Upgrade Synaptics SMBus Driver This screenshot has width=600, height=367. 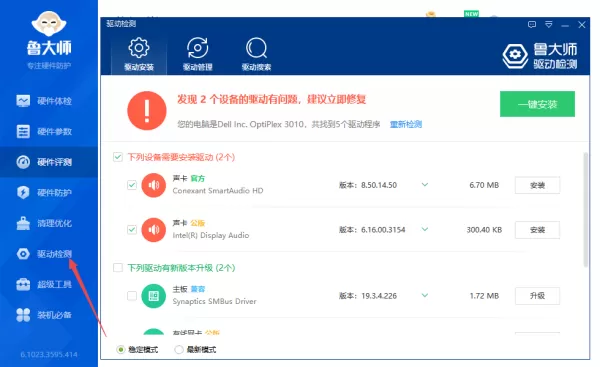pyautogui.click(x=537, y=296)
